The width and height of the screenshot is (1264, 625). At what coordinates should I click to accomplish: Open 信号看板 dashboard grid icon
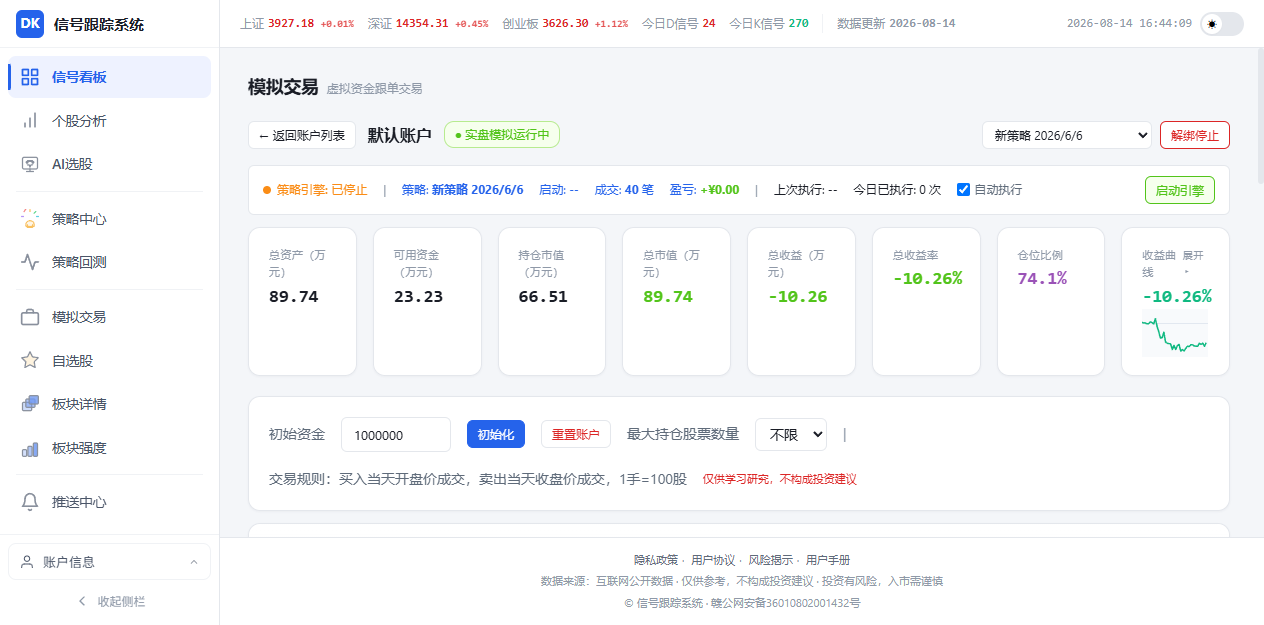coord(30,77)
